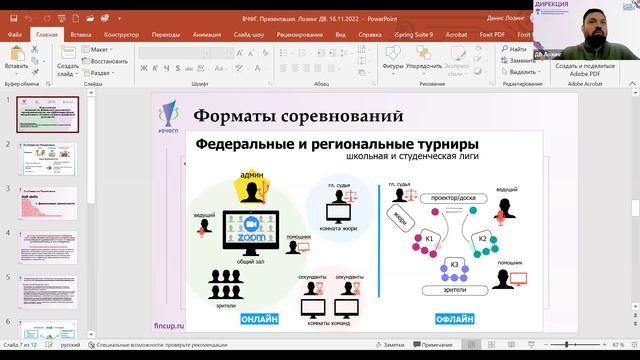Switch to the Конструктор ribbon tab
The height and width of the screenshot is (360, 640).
[121, 35]
